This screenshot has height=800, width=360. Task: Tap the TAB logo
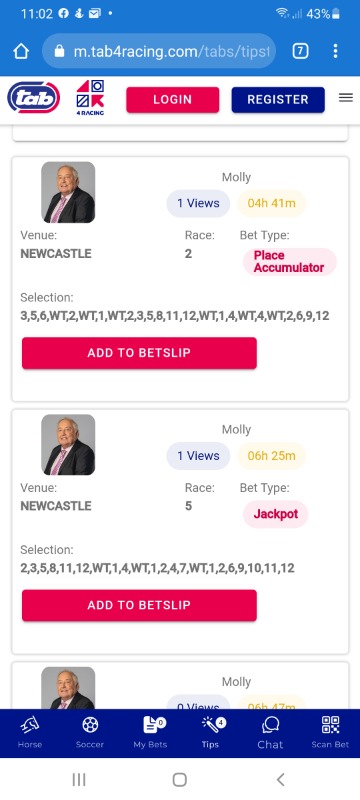coord(34,97)
